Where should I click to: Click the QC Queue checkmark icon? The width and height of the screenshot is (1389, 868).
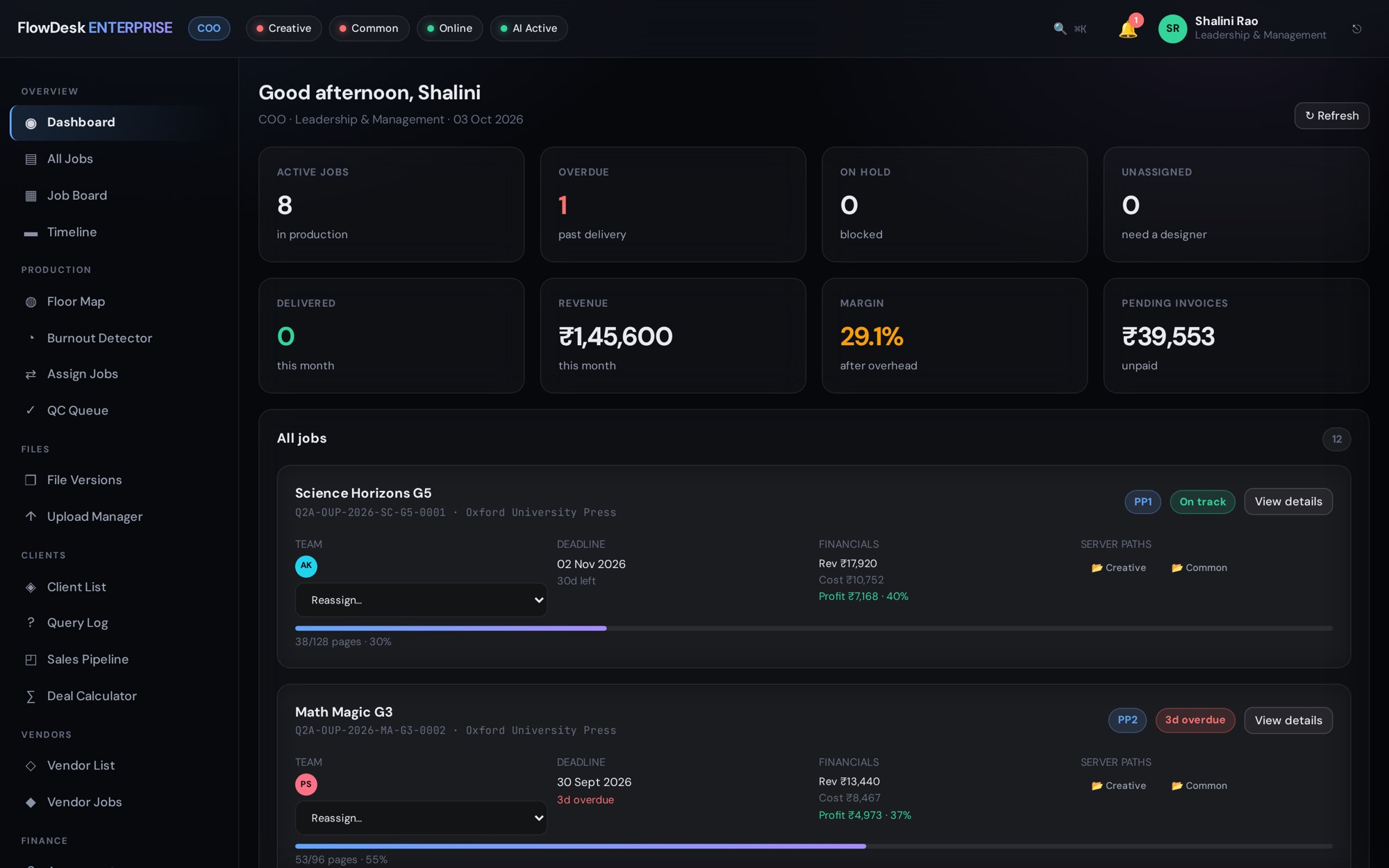[x=31, y=410]
